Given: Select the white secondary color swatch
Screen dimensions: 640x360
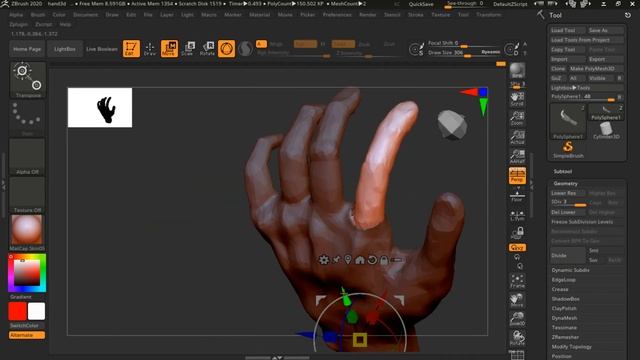Looking at the screenshot, I should [x=36, y=311].
